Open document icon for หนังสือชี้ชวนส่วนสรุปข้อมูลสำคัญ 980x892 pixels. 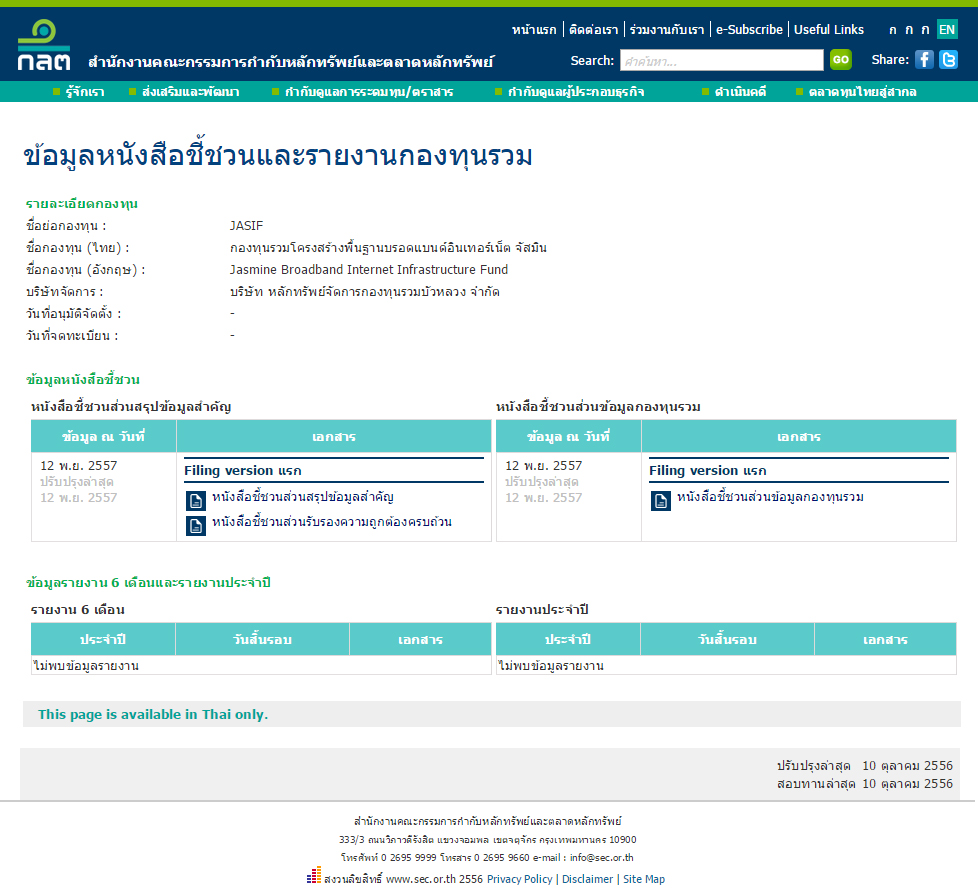click(x=196, y=501)
